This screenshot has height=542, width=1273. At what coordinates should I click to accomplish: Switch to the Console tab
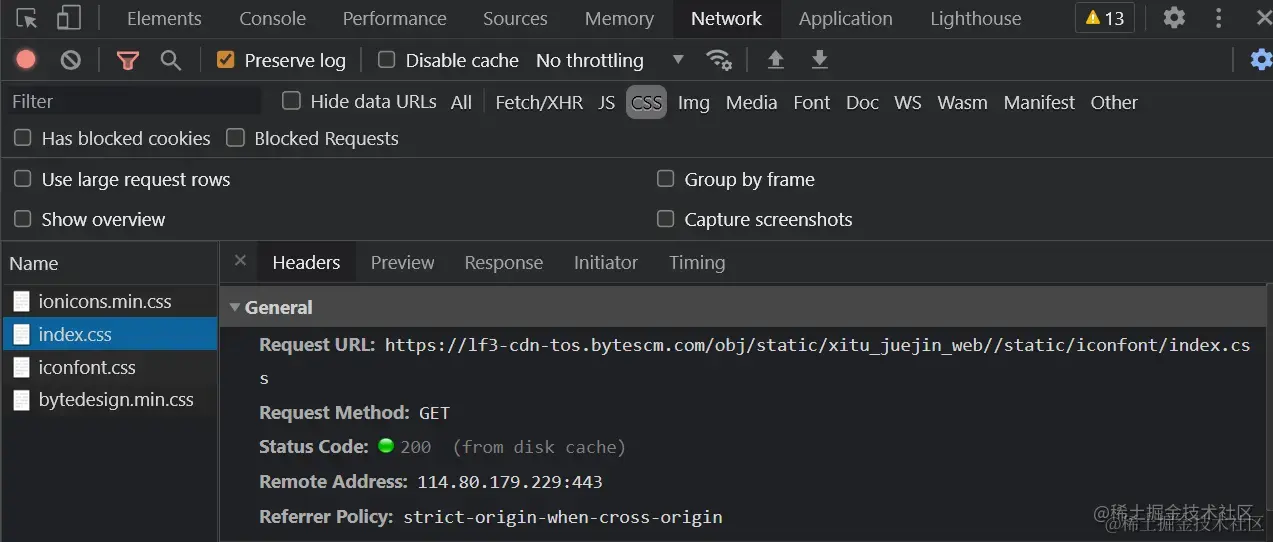click(x=273, y=19)
